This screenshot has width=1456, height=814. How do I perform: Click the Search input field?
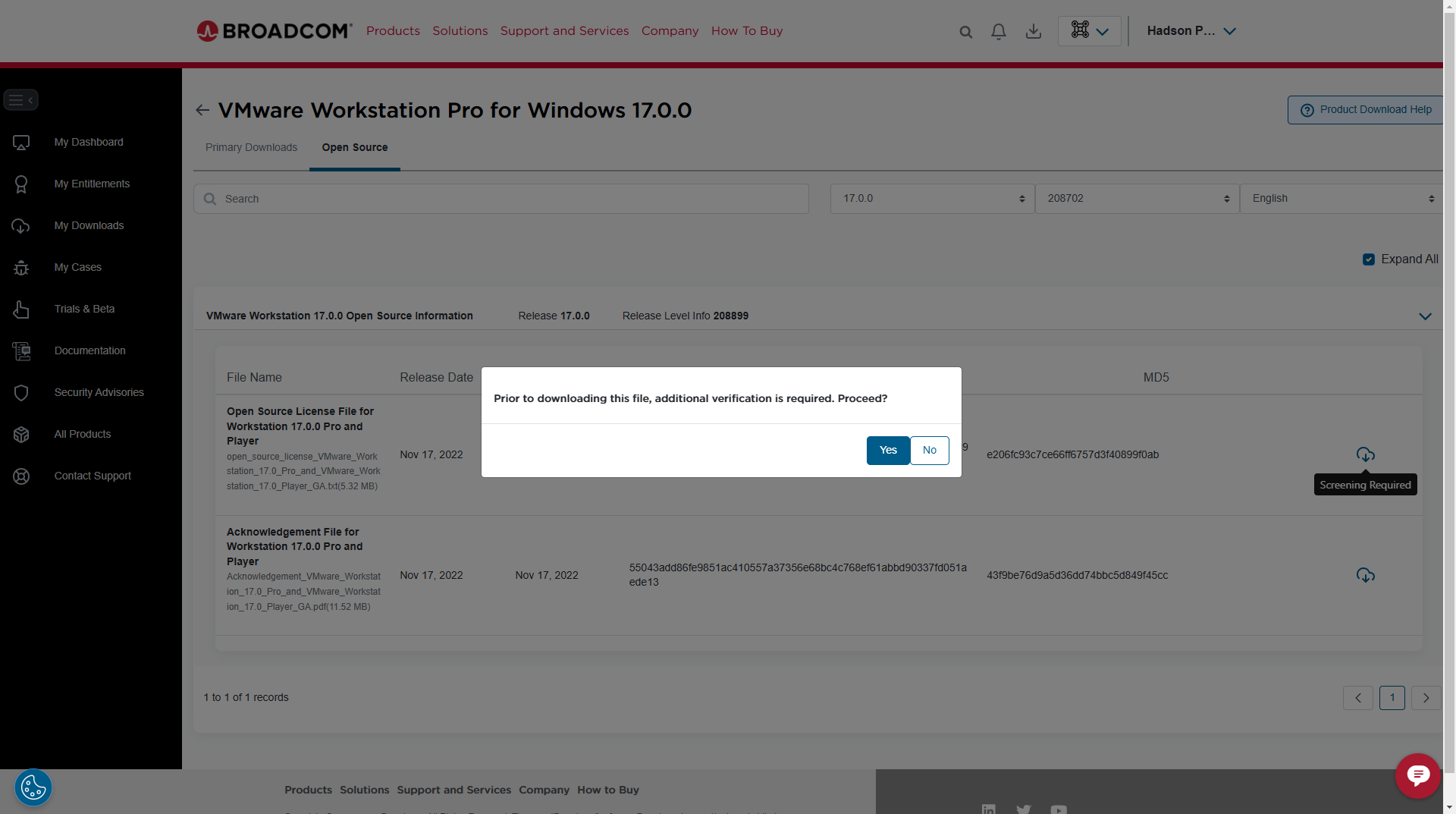coord(501,199)
